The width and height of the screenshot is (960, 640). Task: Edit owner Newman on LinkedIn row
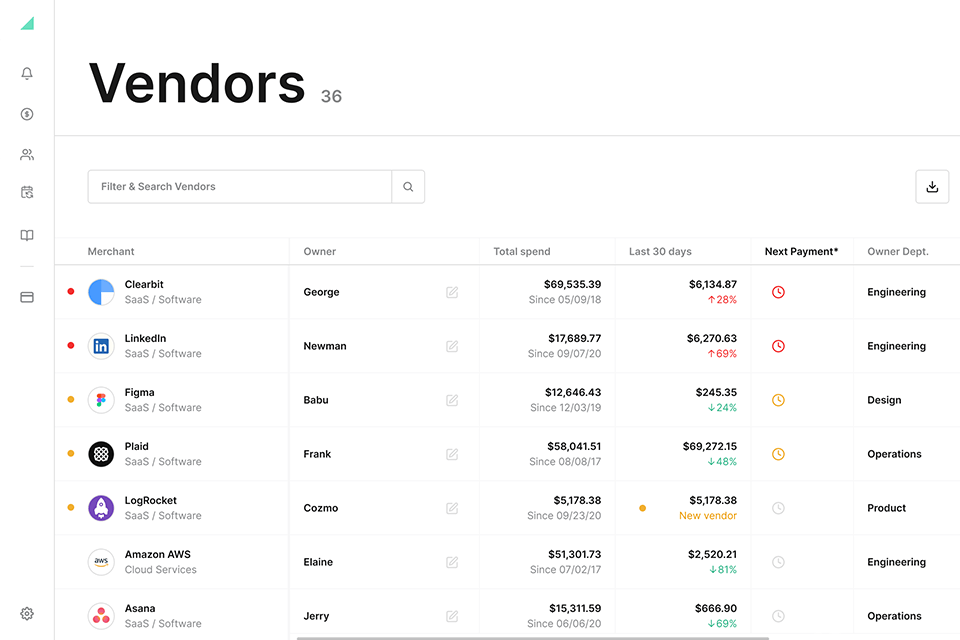(452, 346)
